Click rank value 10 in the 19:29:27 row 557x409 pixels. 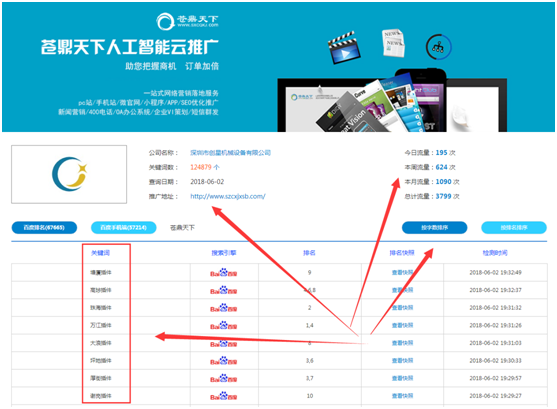pyautogui.click(x=310, y=396)
